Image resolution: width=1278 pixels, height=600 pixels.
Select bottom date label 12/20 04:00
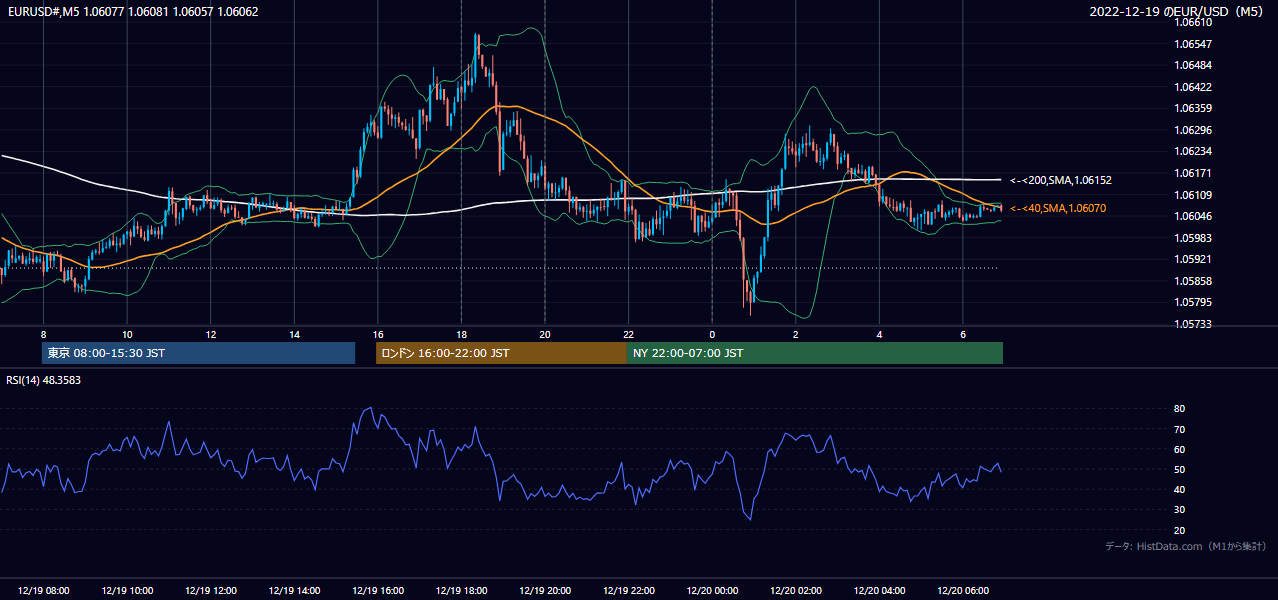[879, 591]
